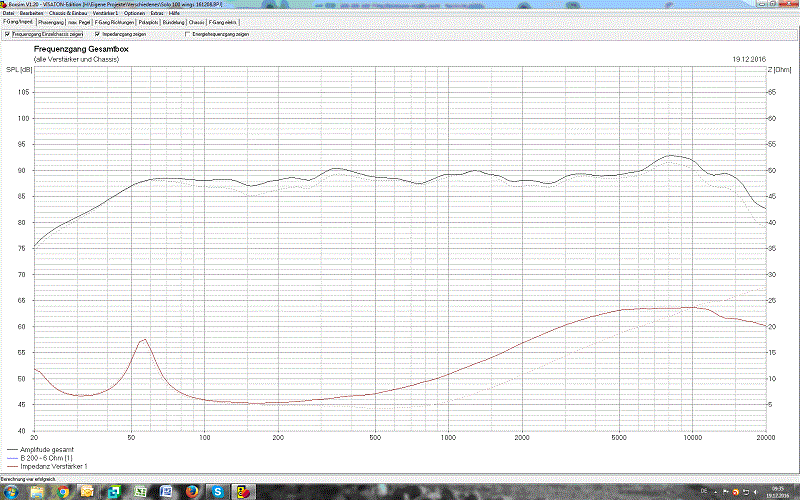Enable Energiefrequenzgang zeigen checkbox

[x=188, y=34]
